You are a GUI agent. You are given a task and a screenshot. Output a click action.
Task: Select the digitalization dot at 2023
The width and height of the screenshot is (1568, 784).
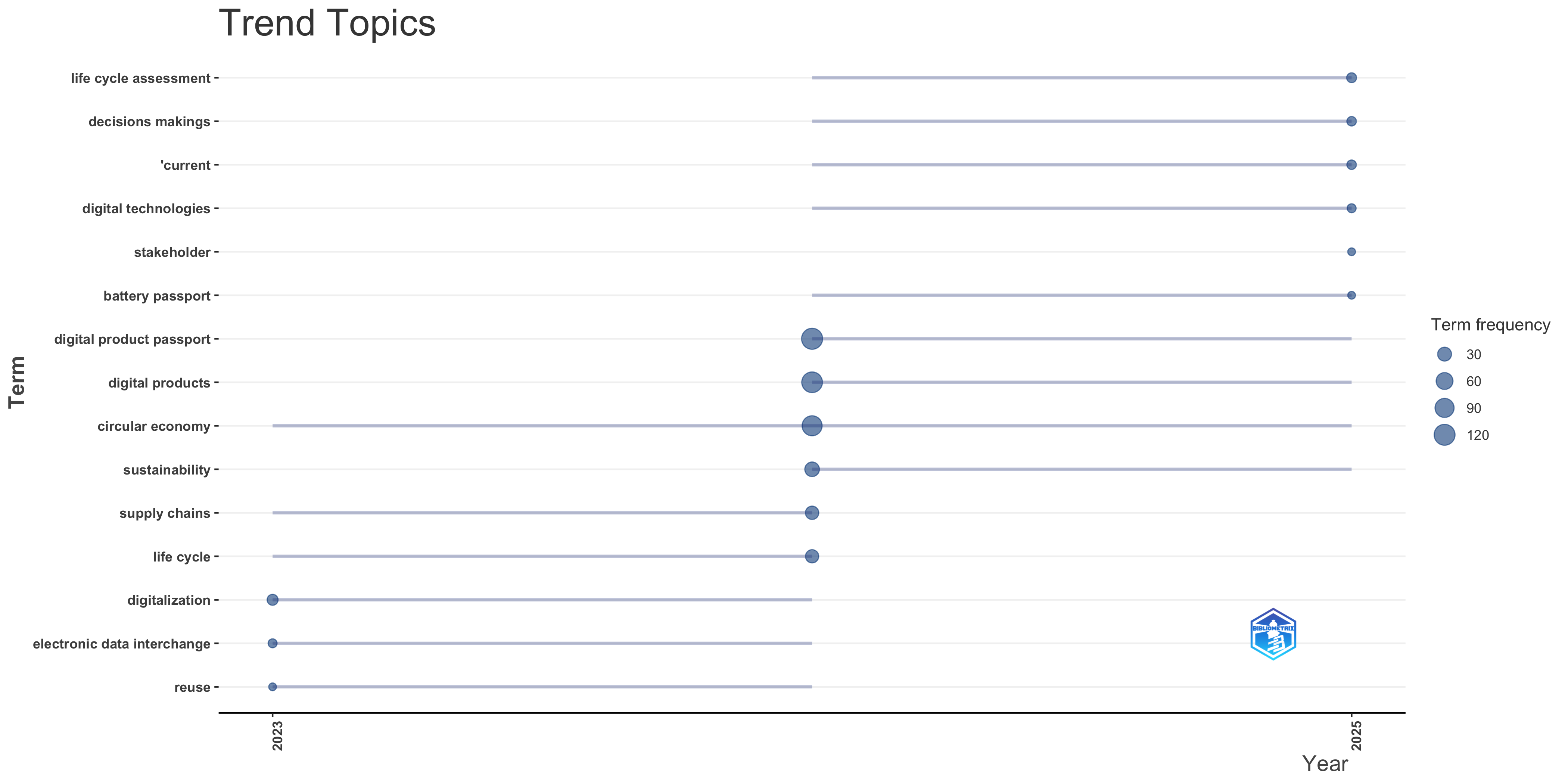click(x=273, y=600)
